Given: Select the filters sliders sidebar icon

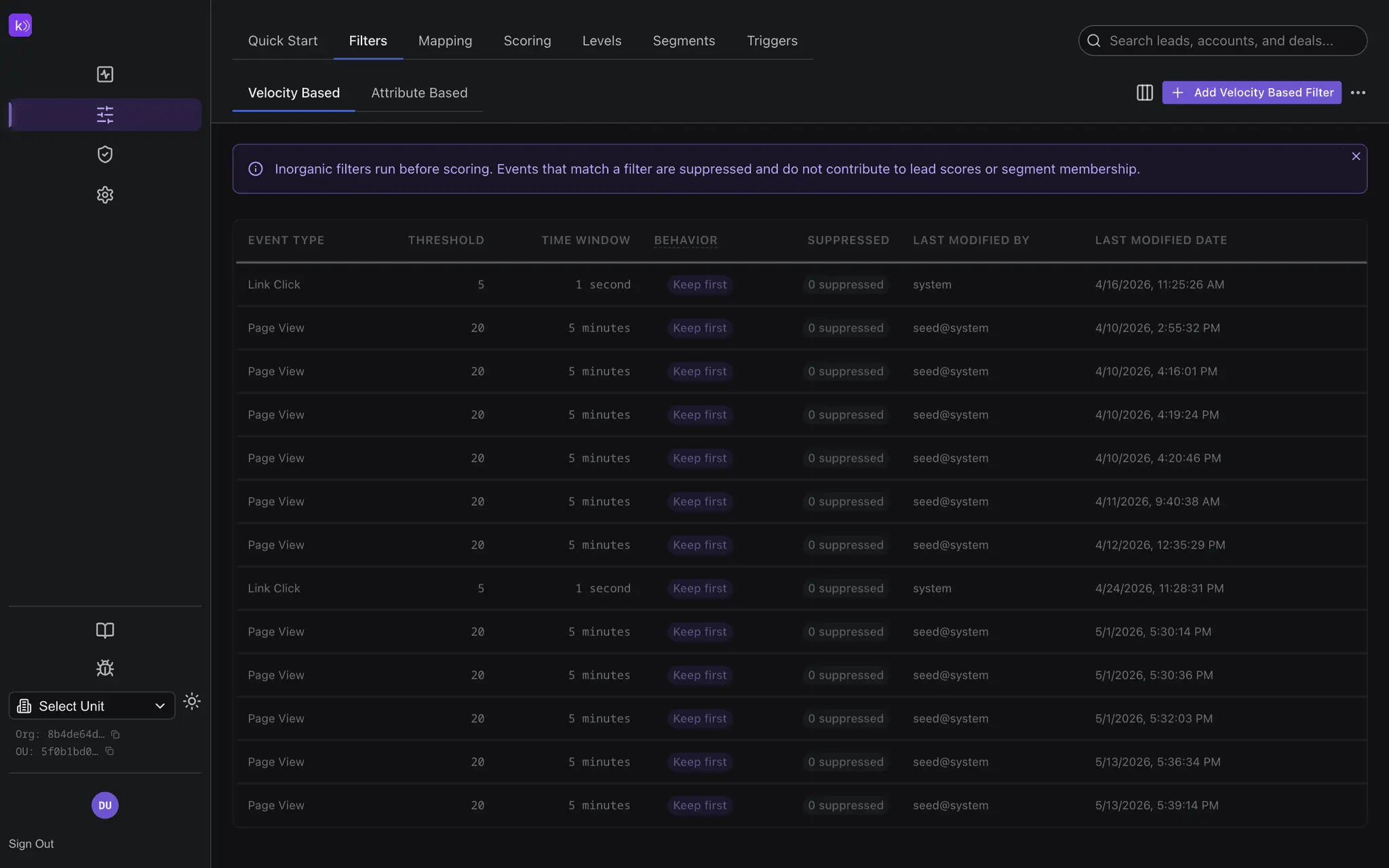Looking at the screenshot, I should [105, 115].
